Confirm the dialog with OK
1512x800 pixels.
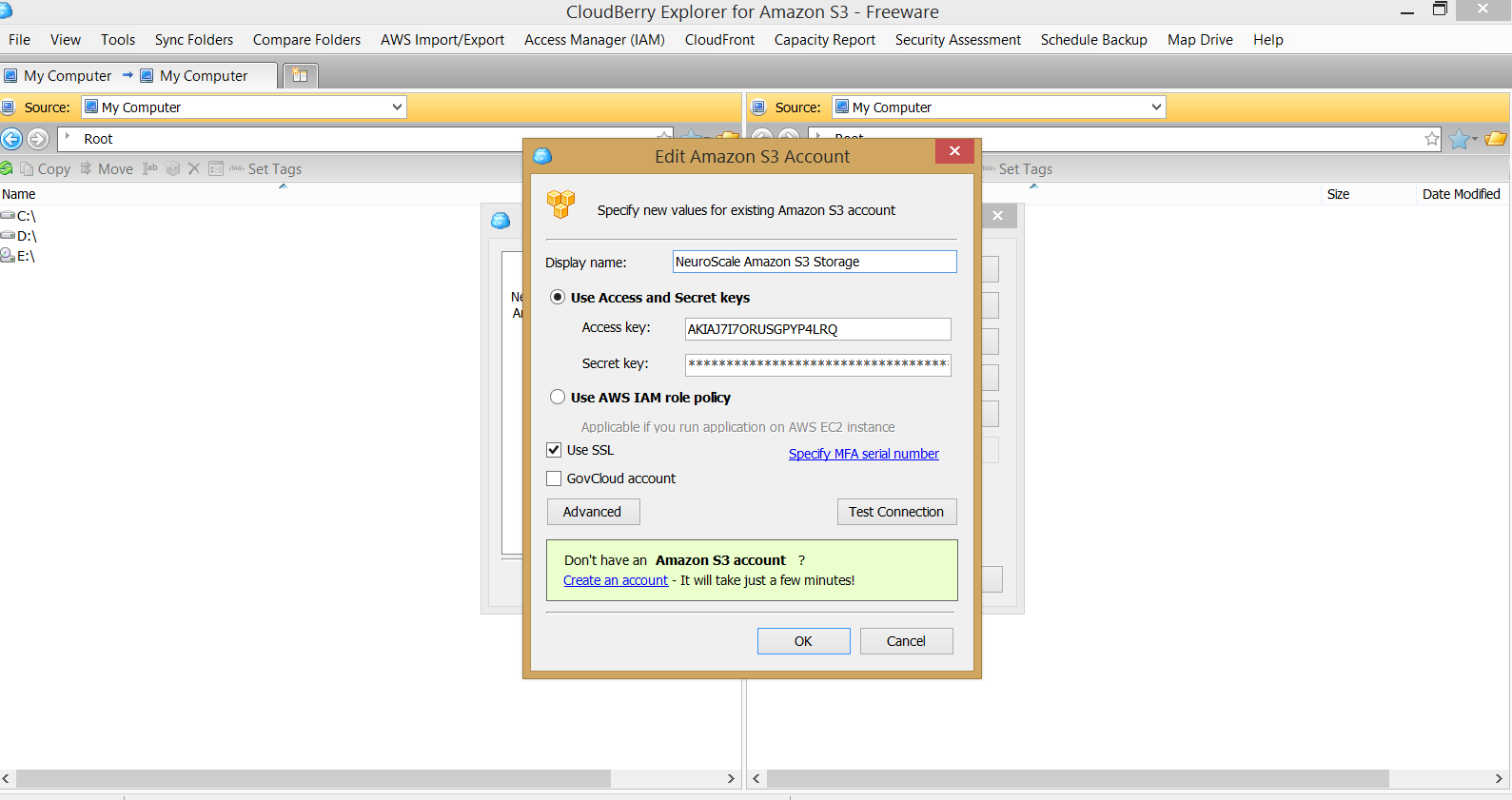(803, 641)
